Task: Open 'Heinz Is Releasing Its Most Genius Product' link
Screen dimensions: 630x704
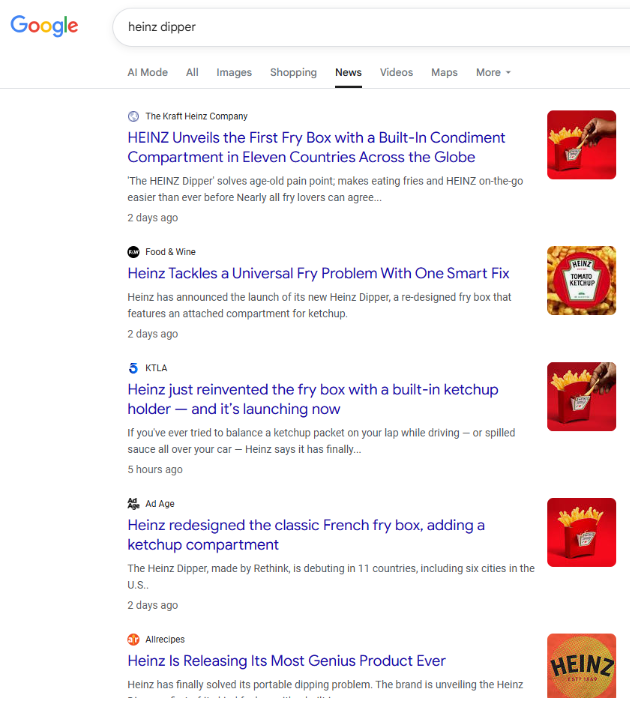Action: coord(286,661)
